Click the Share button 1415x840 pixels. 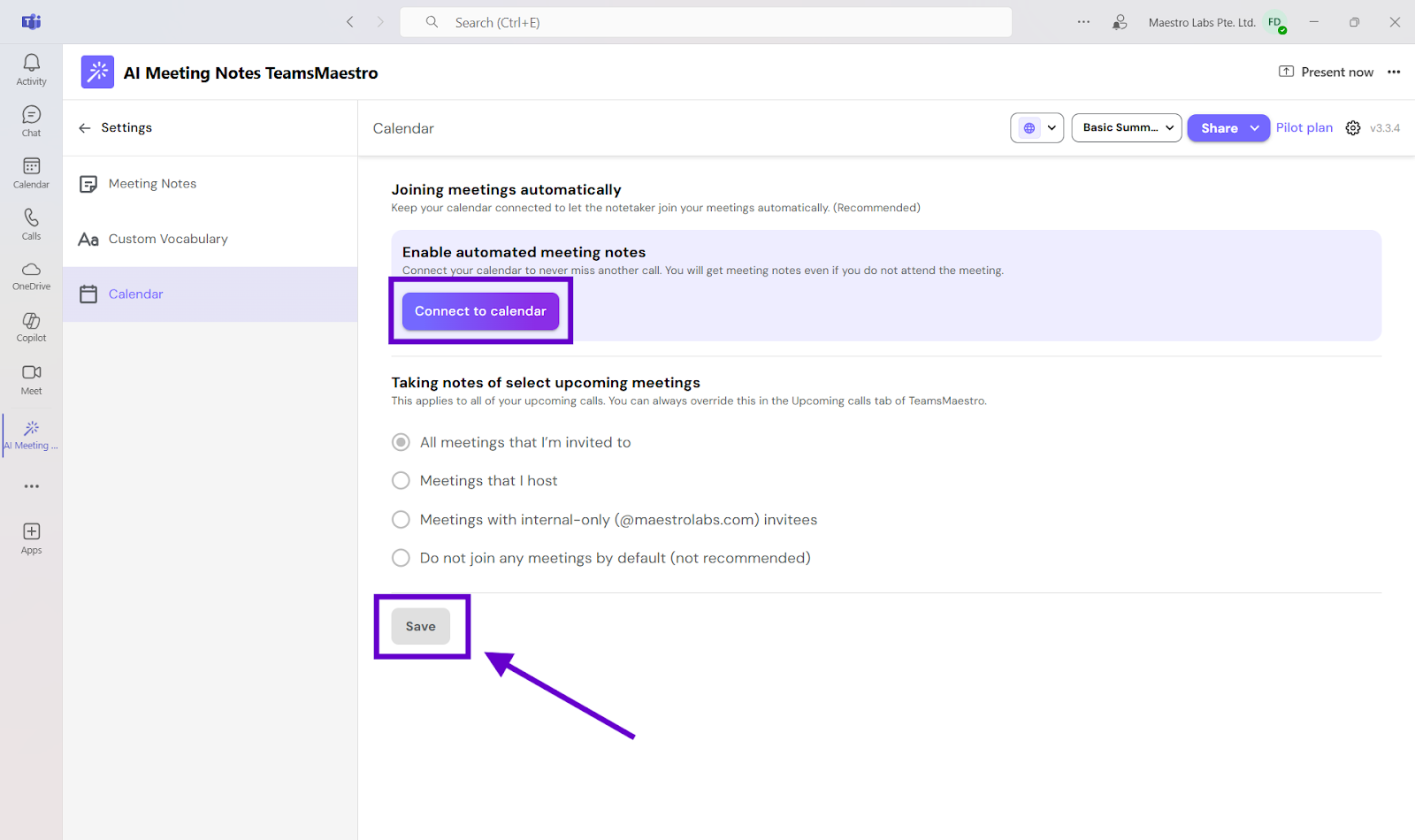tap(1219, 128)
